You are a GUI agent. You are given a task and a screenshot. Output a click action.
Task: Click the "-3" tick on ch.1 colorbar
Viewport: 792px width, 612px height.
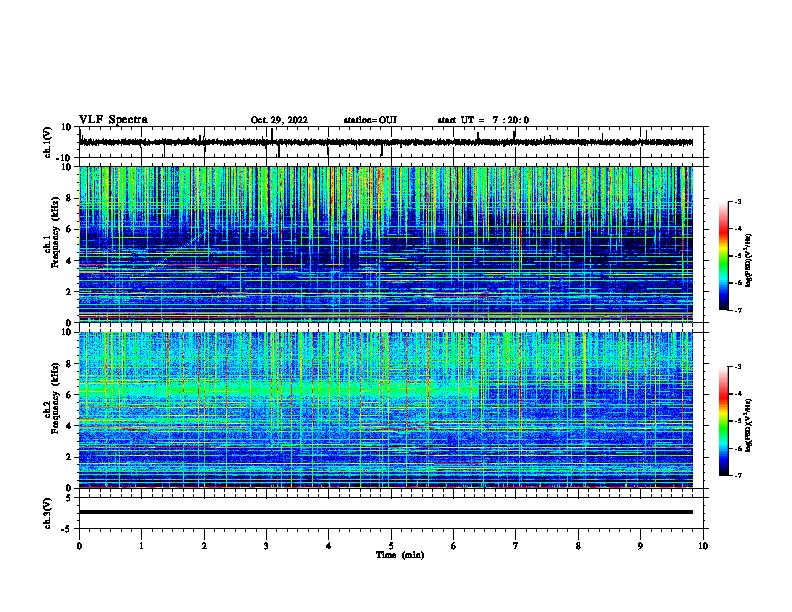pos(738,201)
